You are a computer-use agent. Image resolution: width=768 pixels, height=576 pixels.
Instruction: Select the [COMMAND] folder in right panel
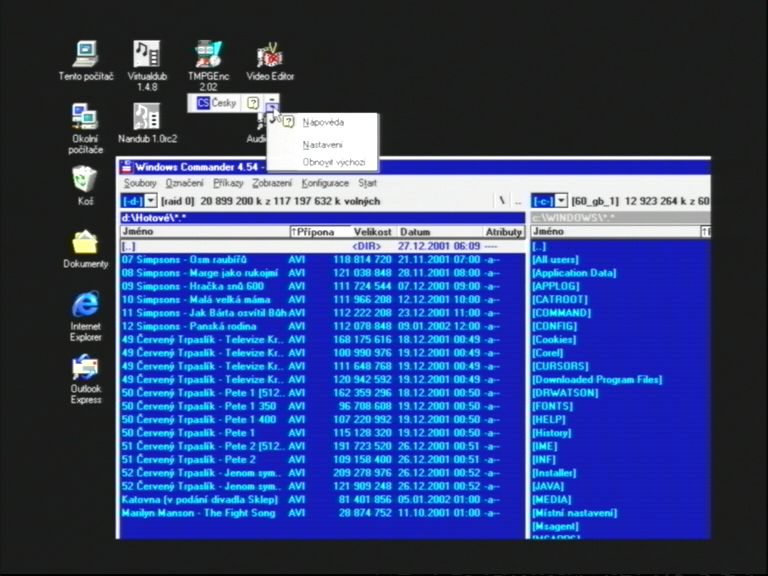pyautogui.click(x=561, y=312)
